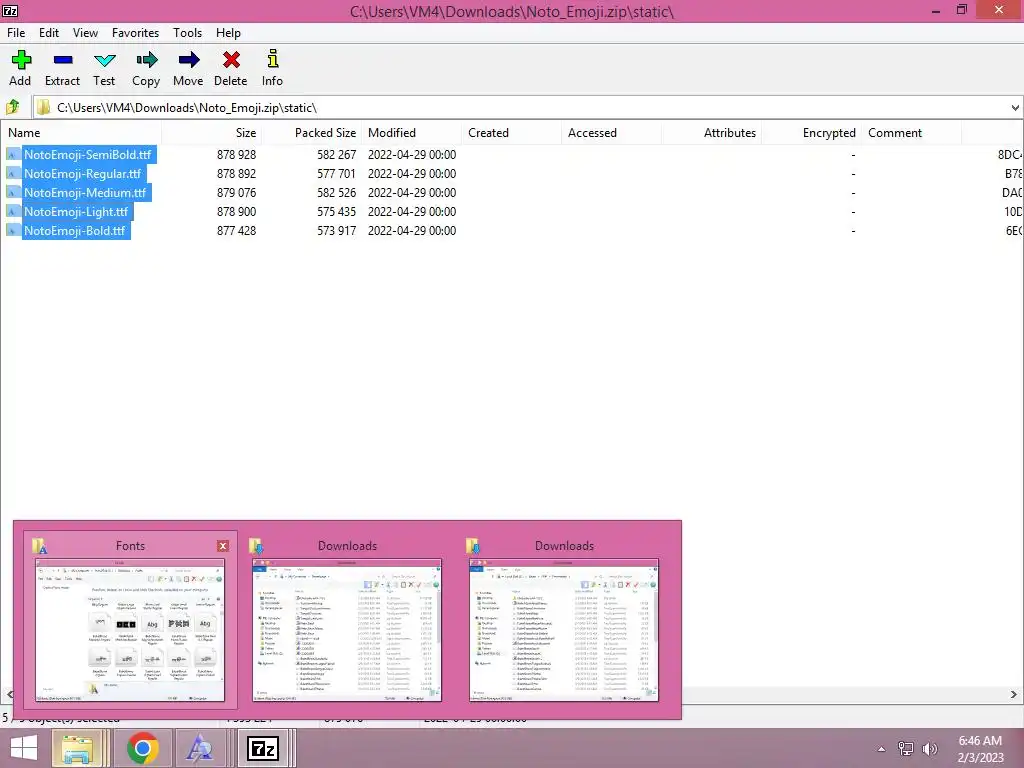Click size value 879 076
This screenshot has height=768, width=1024.
(x=236, y=193)
